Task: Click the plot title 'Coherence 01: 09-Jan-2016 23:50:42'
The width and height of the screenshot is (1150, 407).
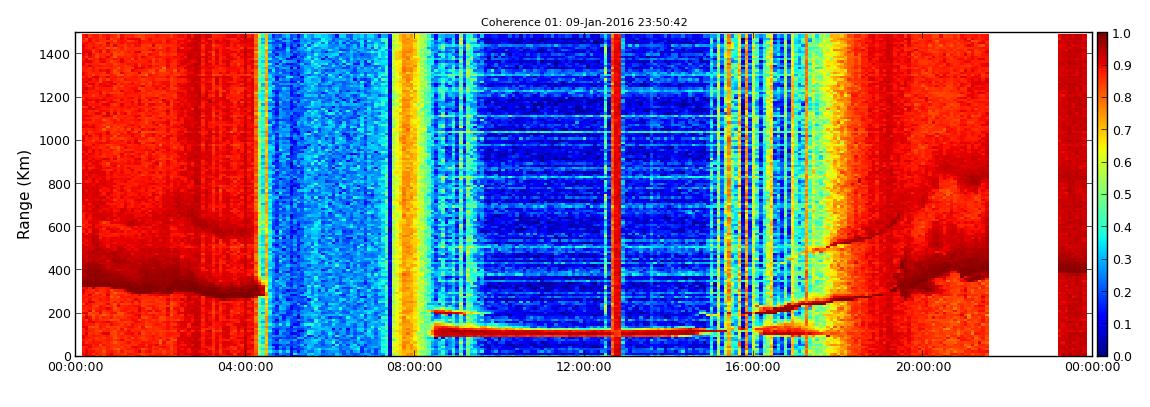Action: point(584,23)
